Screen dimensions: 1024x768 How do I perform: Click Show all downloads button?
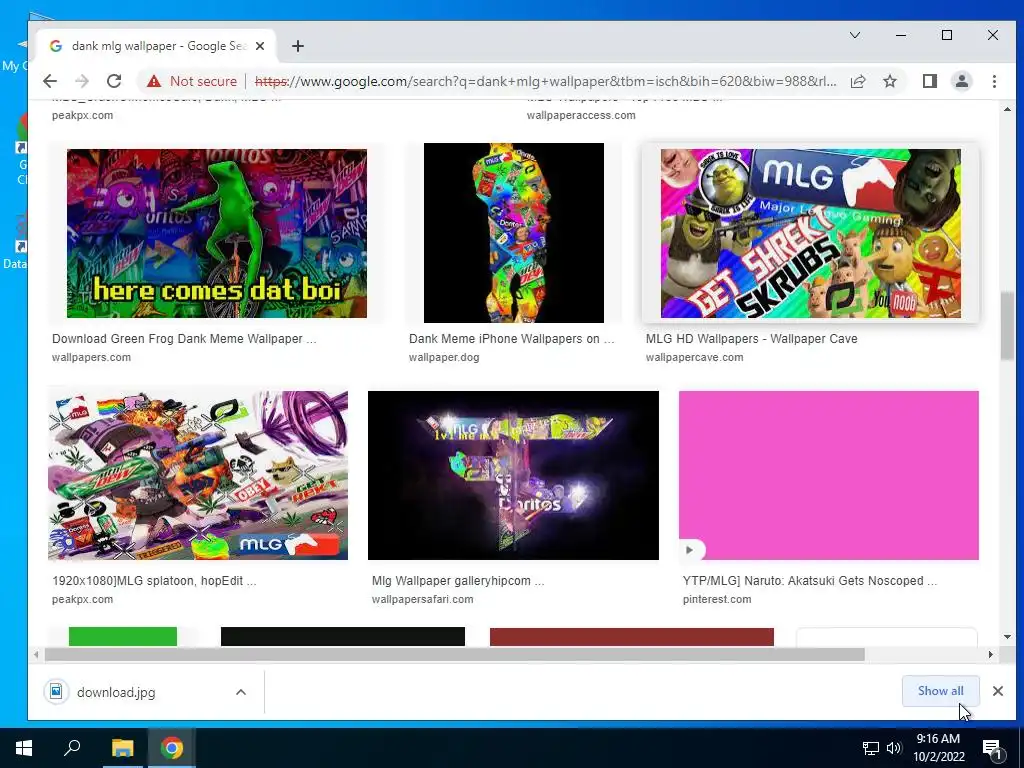pos(940,691)
